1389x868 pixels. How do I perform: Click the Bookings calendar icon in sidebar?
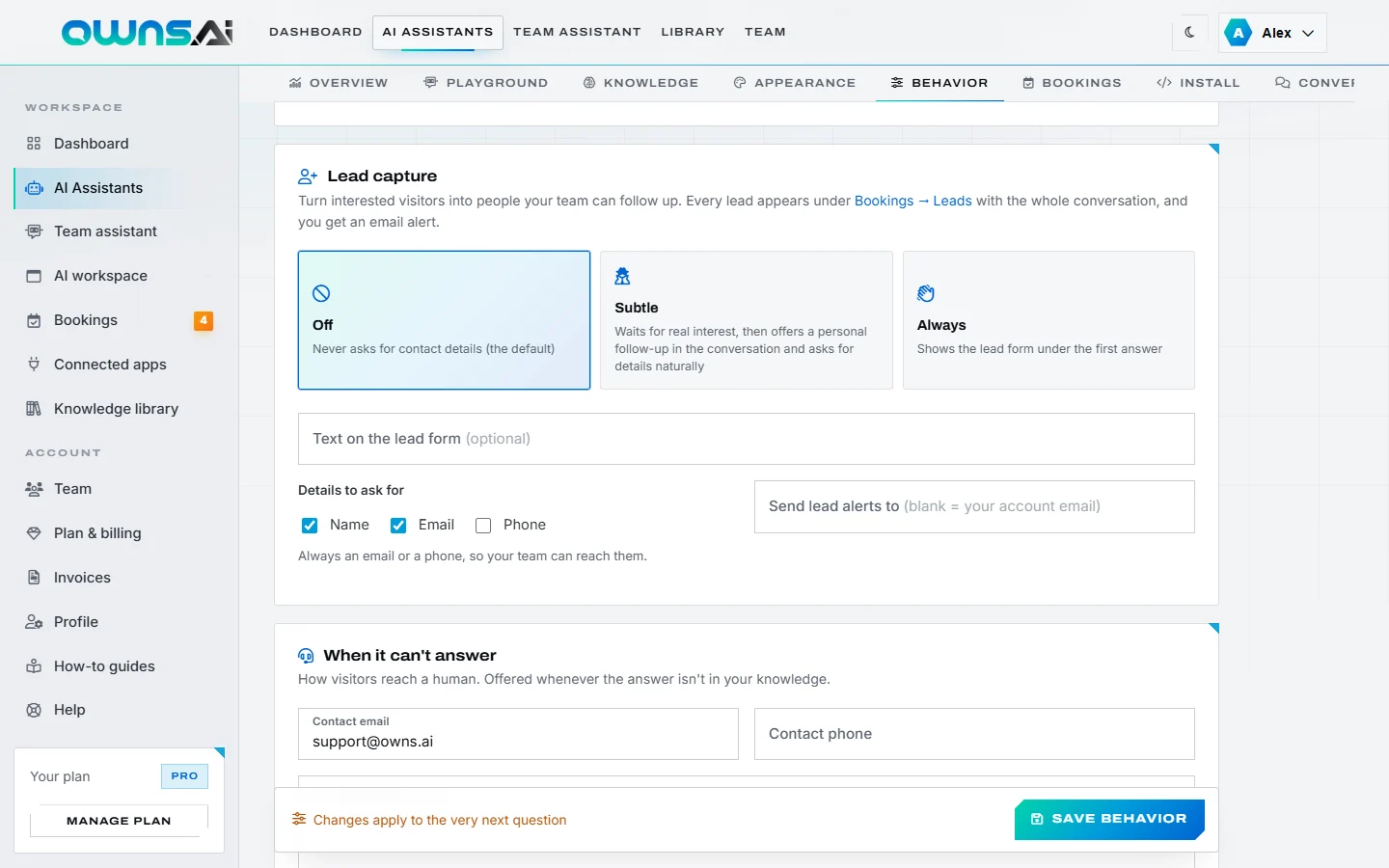pos(34,320)
